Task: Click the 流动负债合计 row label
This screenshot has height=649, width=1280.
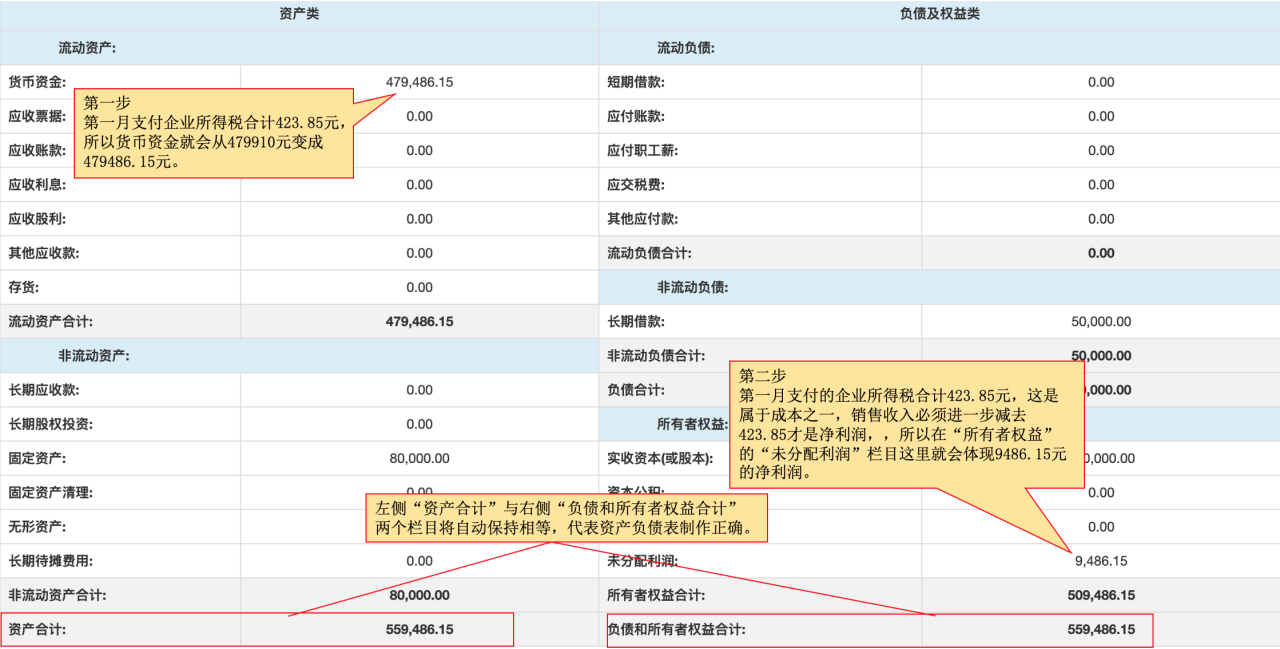Action: [x=649, y=253]
